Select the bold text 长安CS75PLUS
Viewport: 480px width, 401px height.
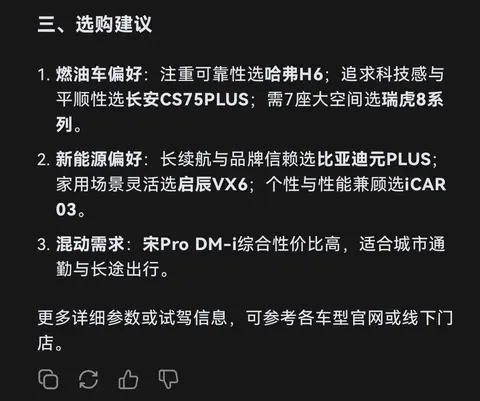tap(187, 99)
